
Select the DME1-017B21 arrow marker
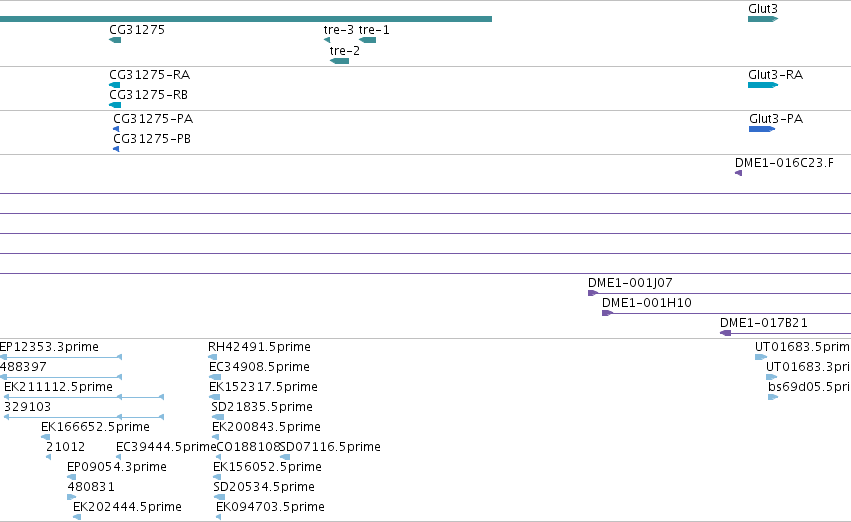725,333
